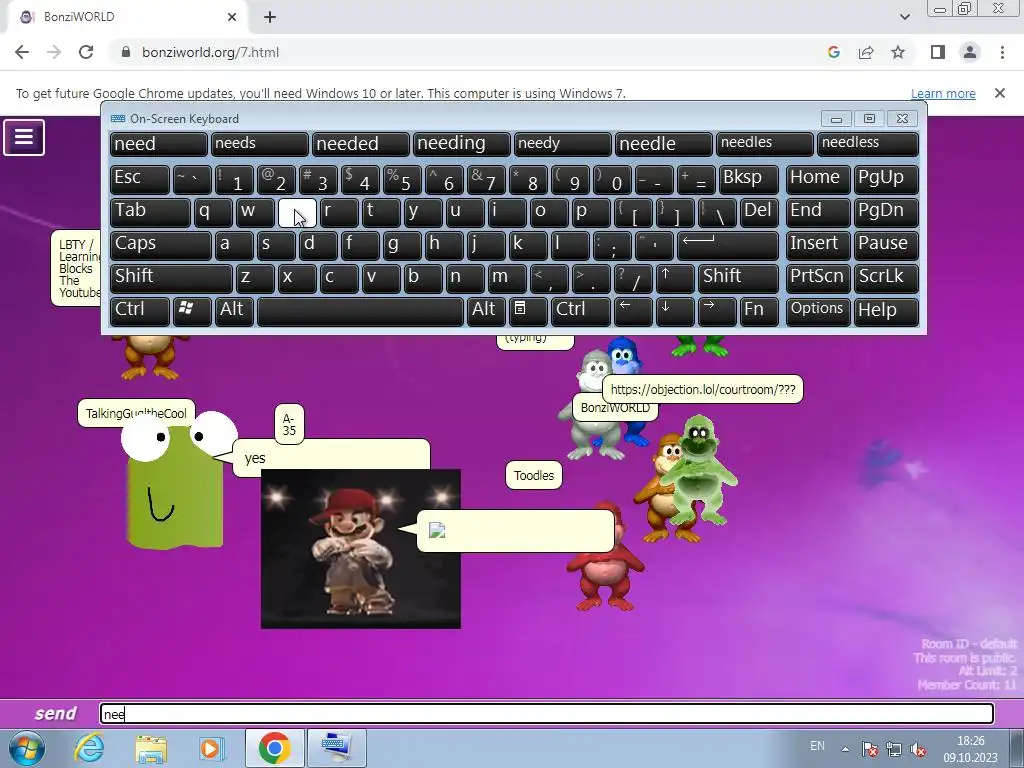Viewport: 1024px width, 768px height.
Task: Launch Internet Explorer from taskbar
Action: [x=89, y=748]
